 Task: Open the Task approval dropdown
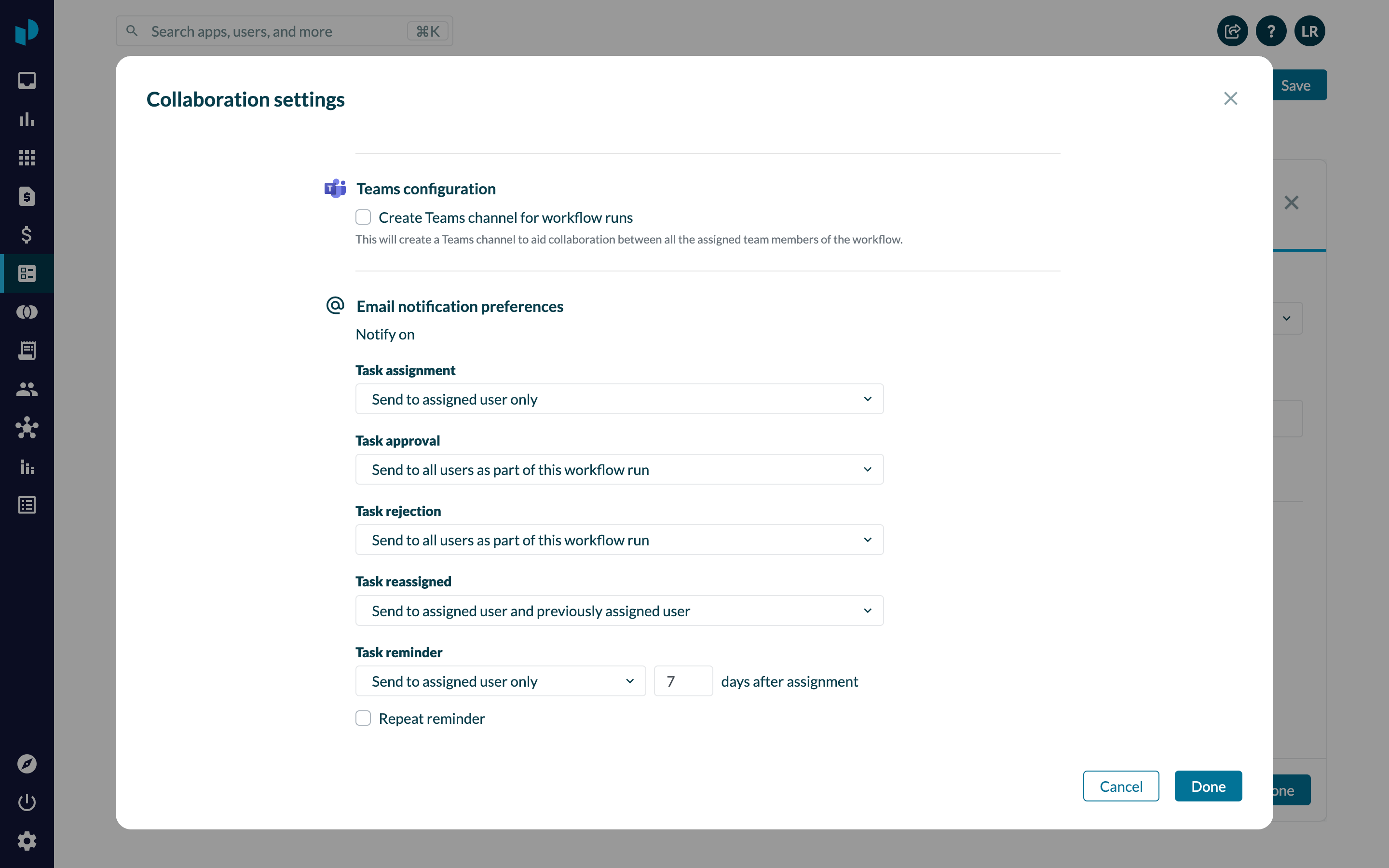619,470
